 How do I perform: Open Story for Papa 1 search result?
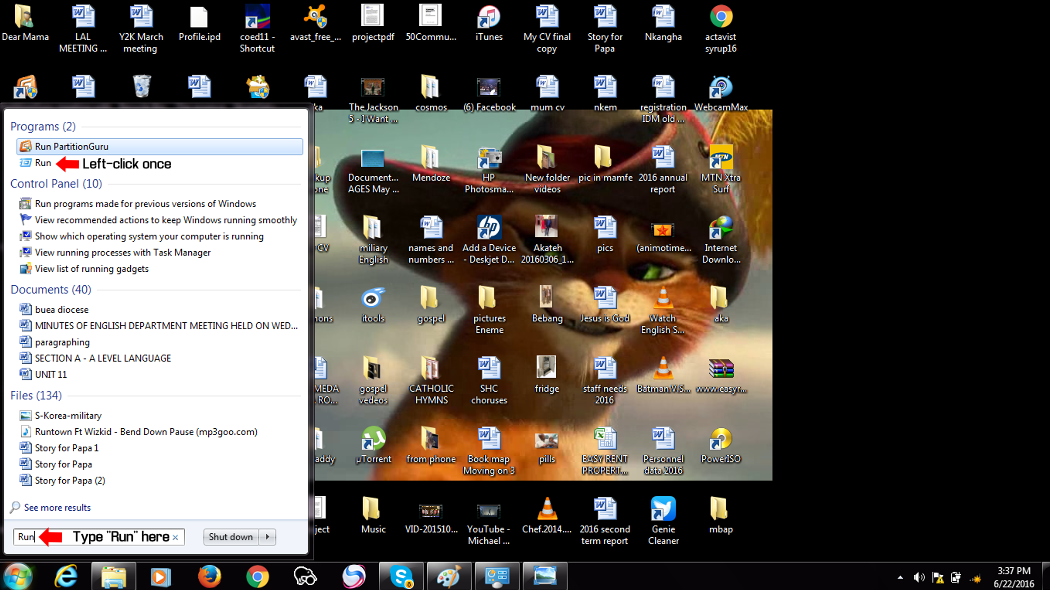[59, 448]
